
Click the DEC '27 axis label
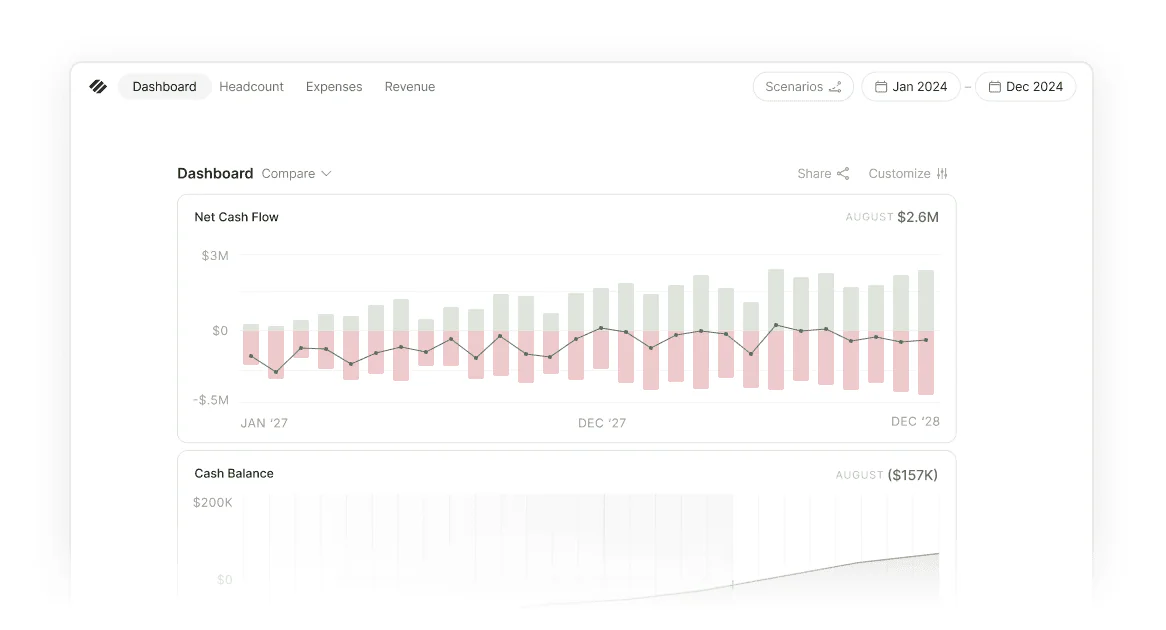(x=602, y=423)
